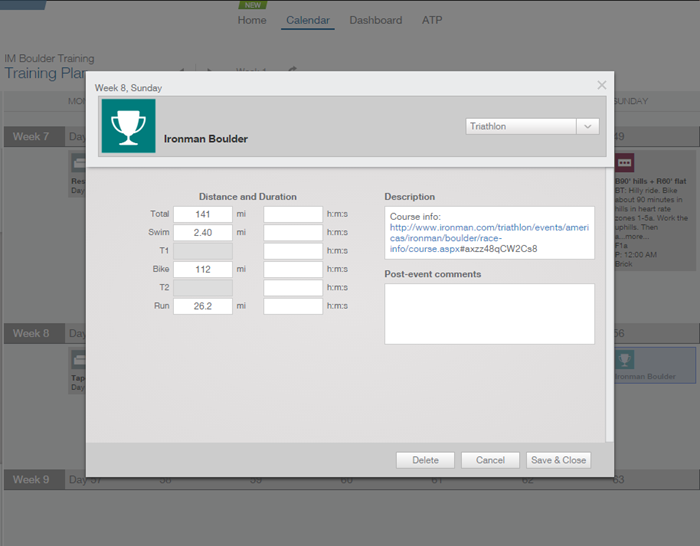The image size is (700, 546).
Task: Click the Cancel button
Action: [x=490, y=460]
